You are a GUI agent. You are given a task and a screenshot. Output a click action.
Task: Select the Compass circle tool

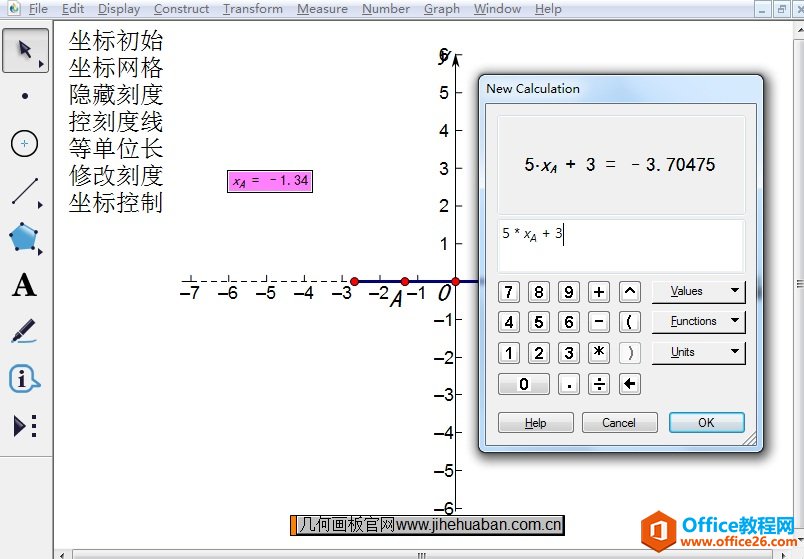coord(25,144)
